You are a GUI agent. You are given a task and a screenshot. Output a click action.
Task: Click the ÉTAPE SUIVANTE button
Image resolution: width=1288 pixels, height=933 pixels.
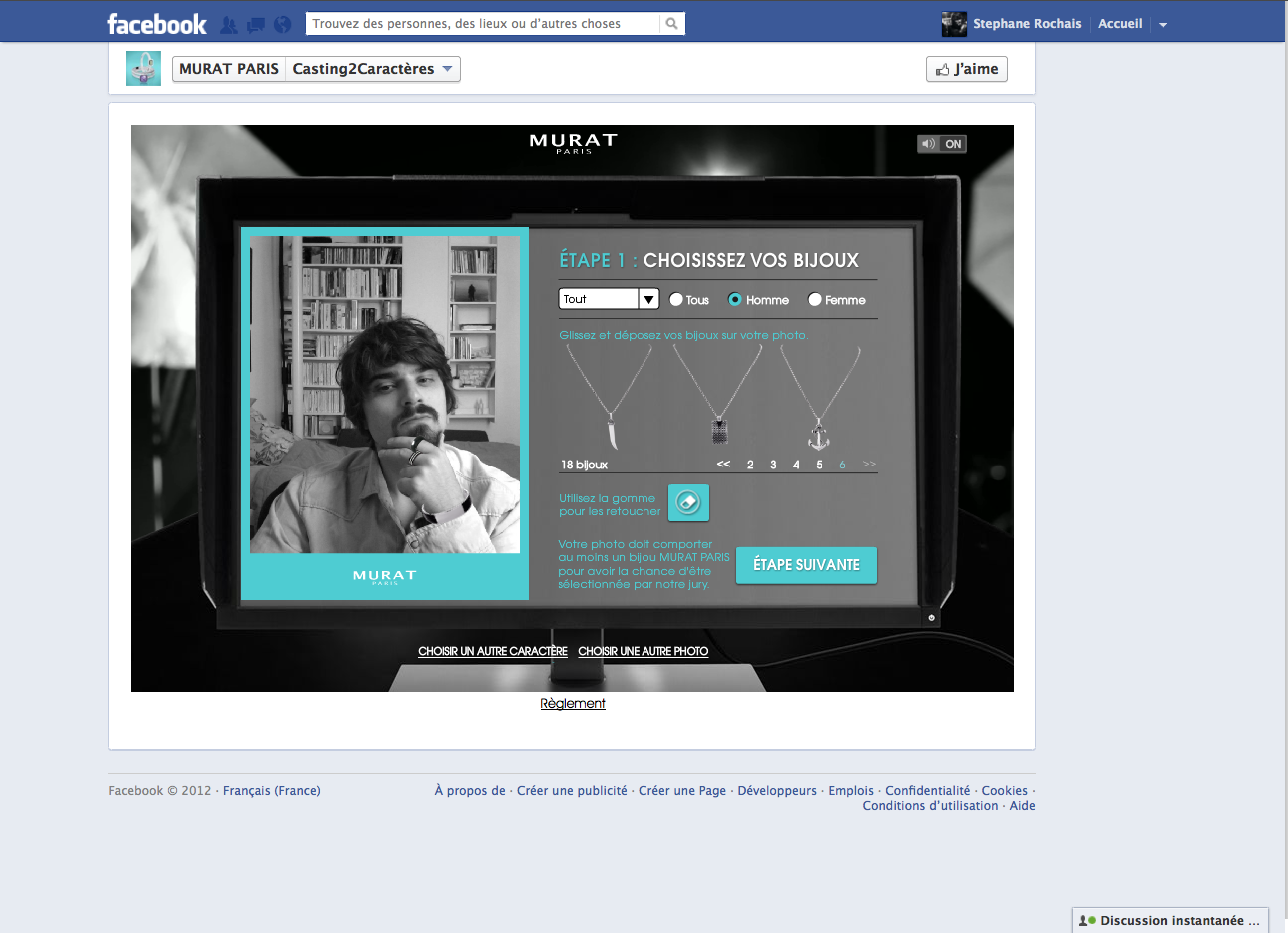tap(806, 565)
